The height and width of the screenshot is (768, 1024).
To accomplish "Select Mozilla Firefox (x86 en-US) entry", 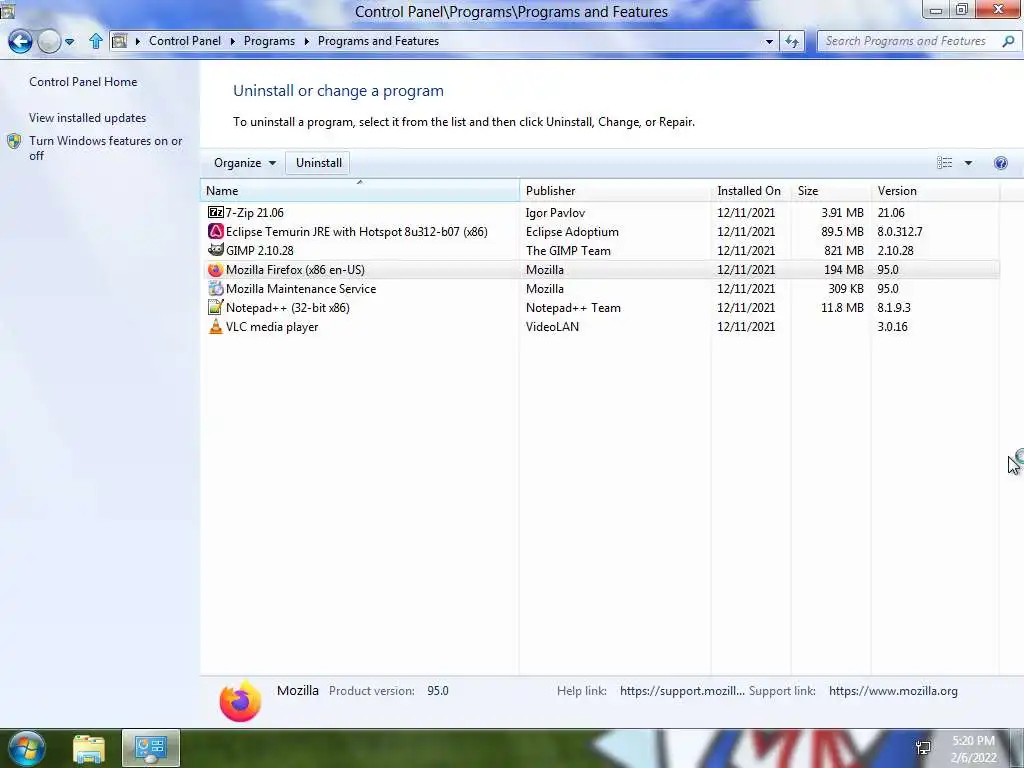I will click(x=600, y=270).
